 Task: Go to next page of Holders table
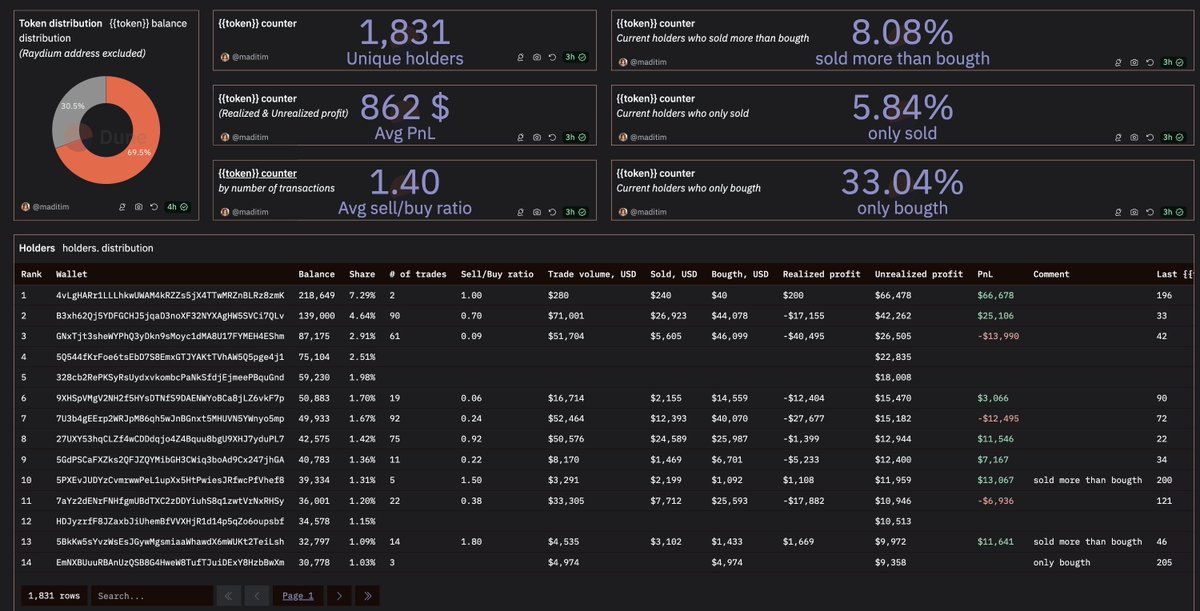tap(339, 596)
